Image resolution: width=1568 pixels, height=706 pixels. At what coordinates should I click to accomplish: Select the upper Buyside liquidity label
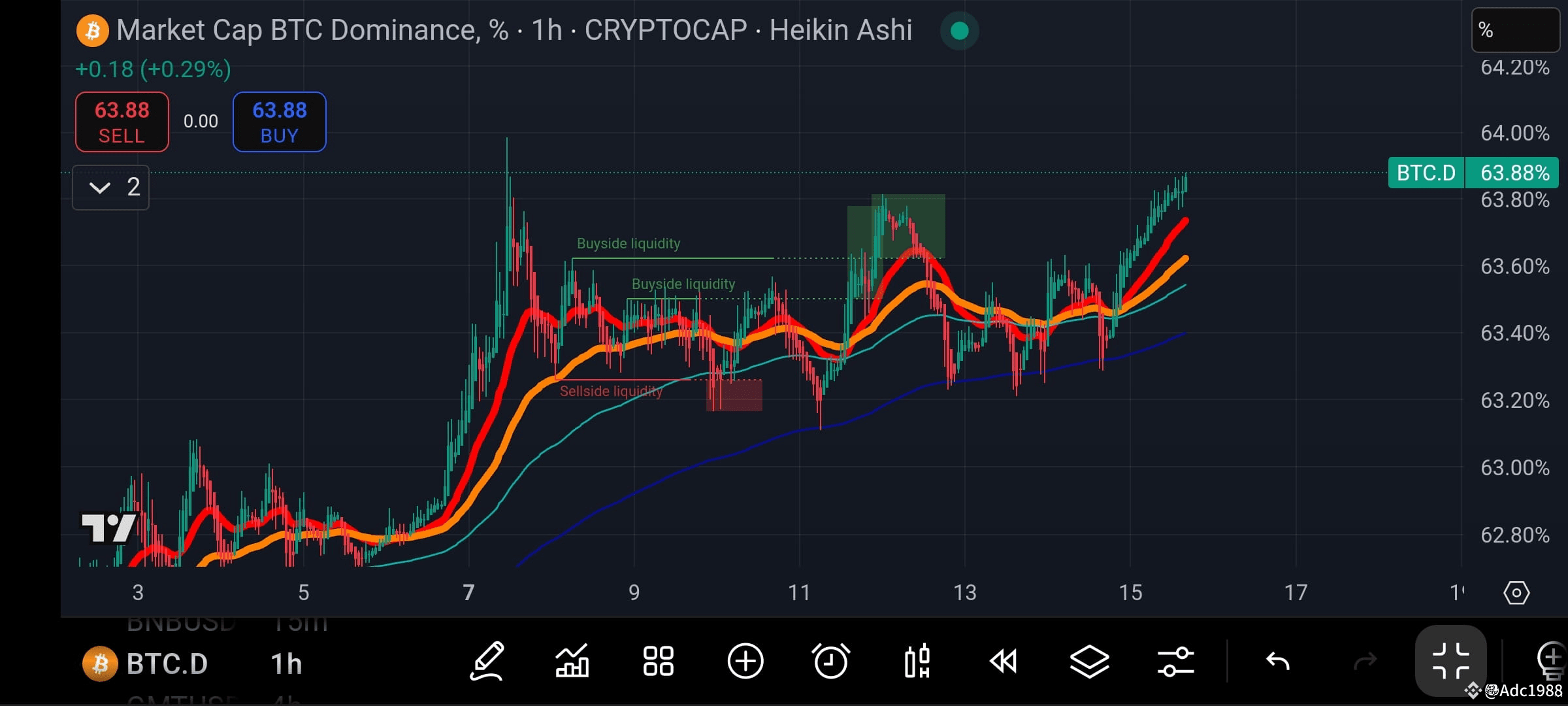(629, 244)
